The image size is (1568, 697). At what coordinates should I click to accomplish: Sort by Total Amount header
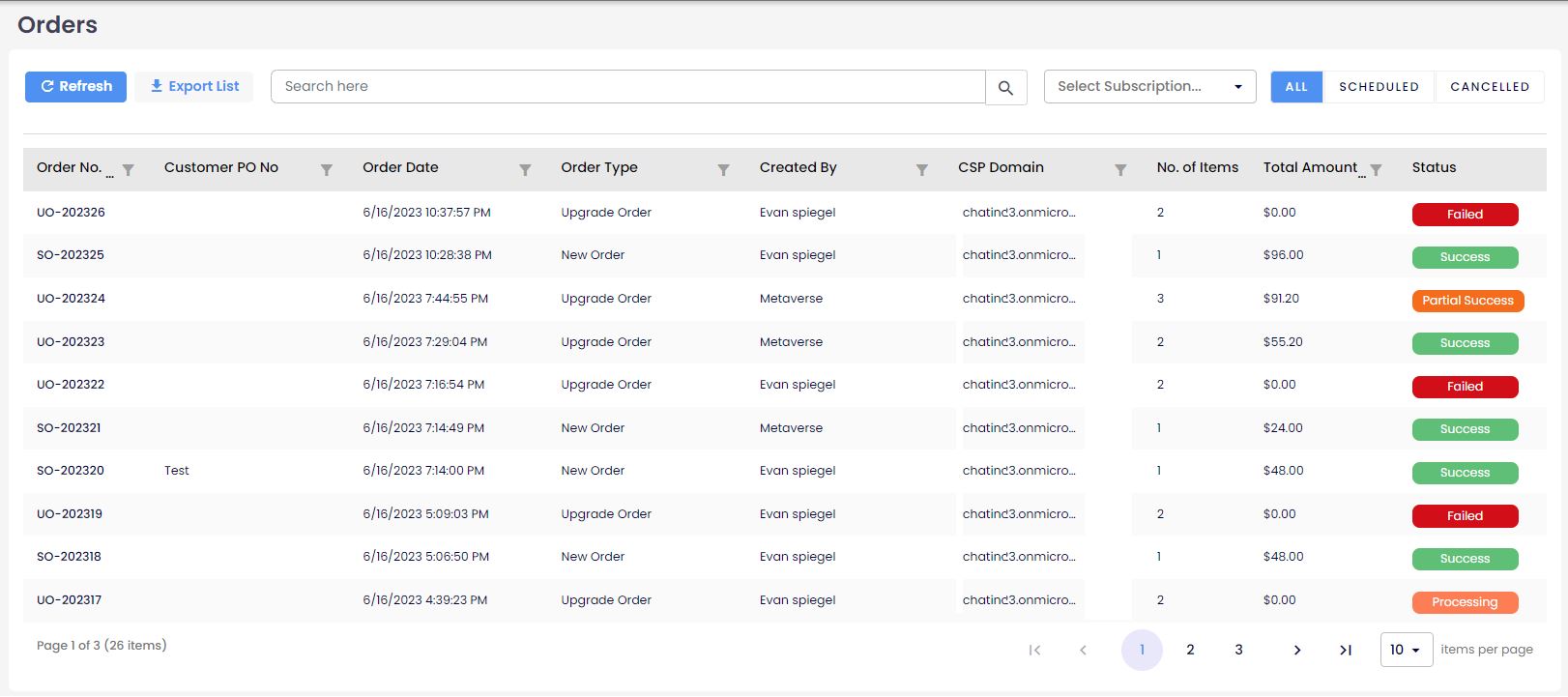[x=1310, y=167]
